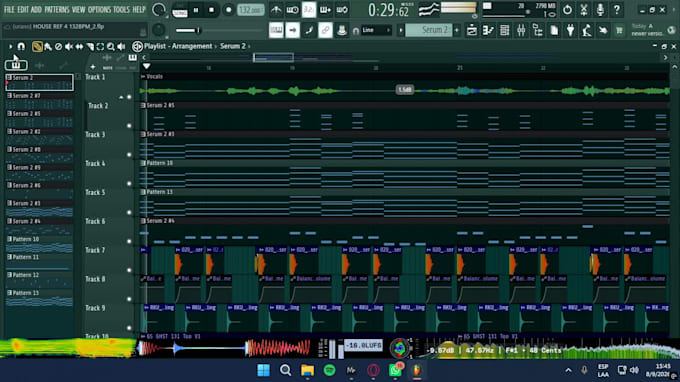Toggle the playlist snap magnet icon
The image size is (680, 382).
point(21,46)
